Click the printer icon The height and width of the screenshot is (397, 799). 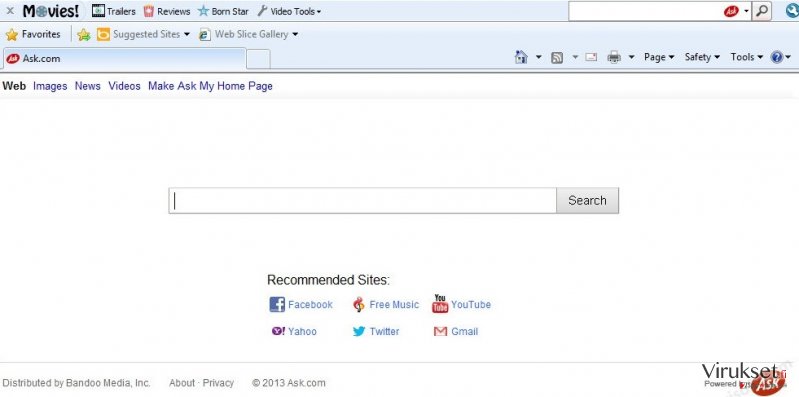click(x=614, y=57)
